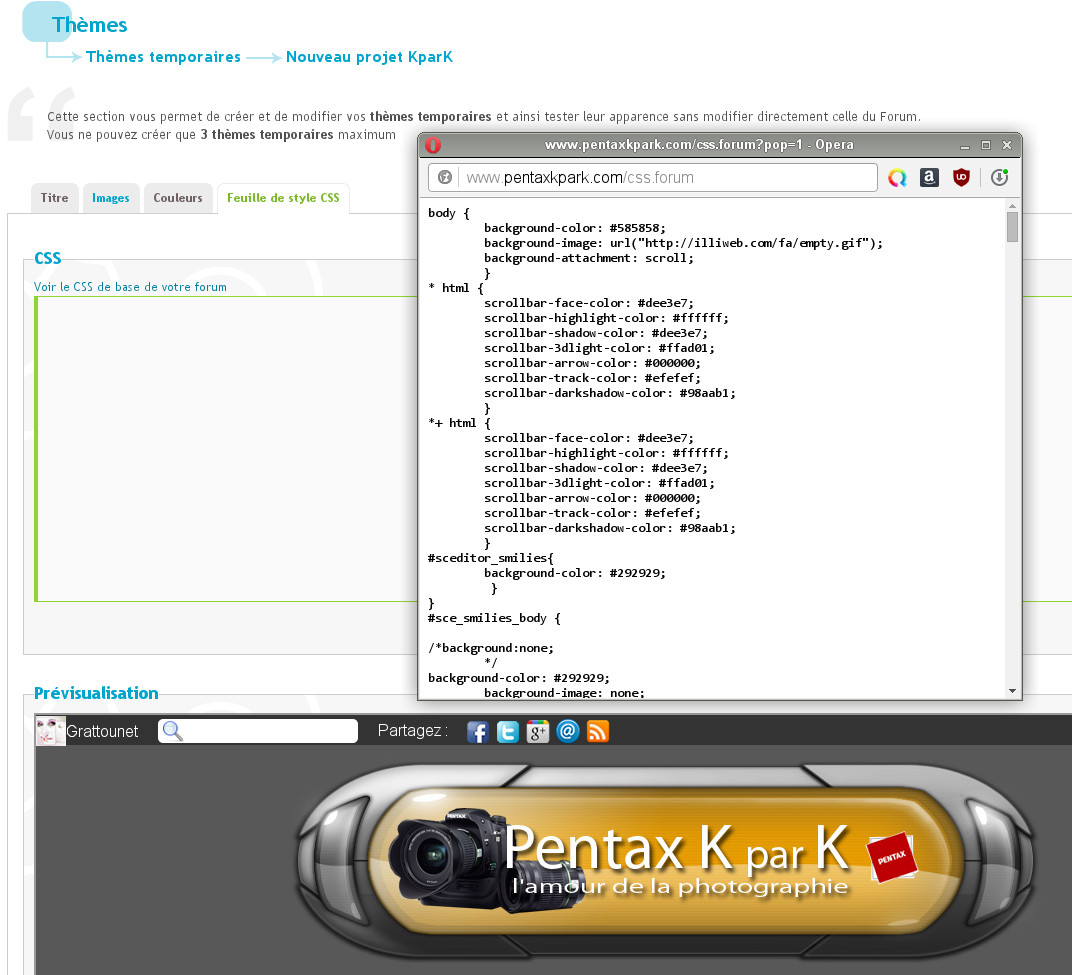
Task: Share on Google Plus icon in the preview
Action: [x=537, y=732]
